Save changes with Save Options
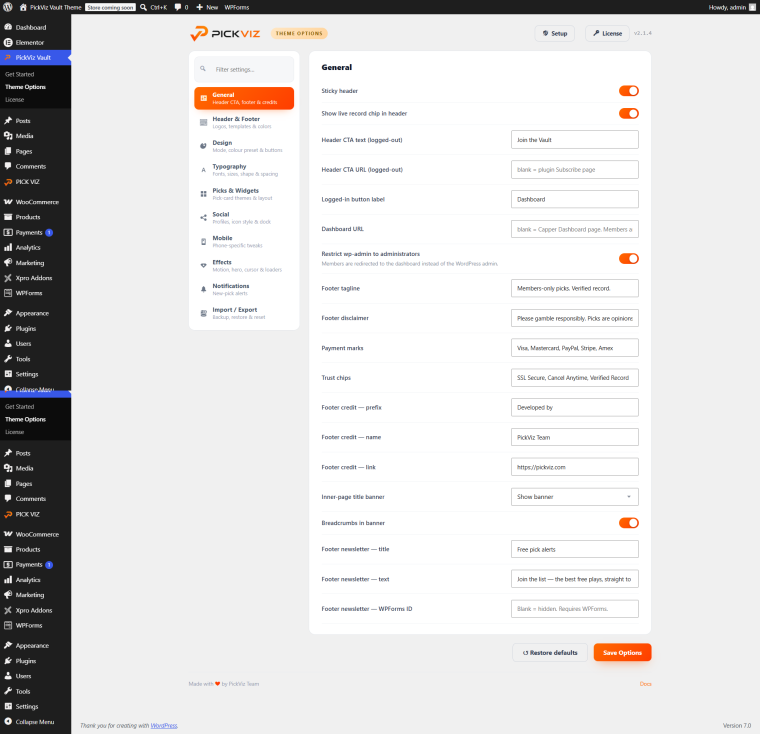 tap(622, 653)
